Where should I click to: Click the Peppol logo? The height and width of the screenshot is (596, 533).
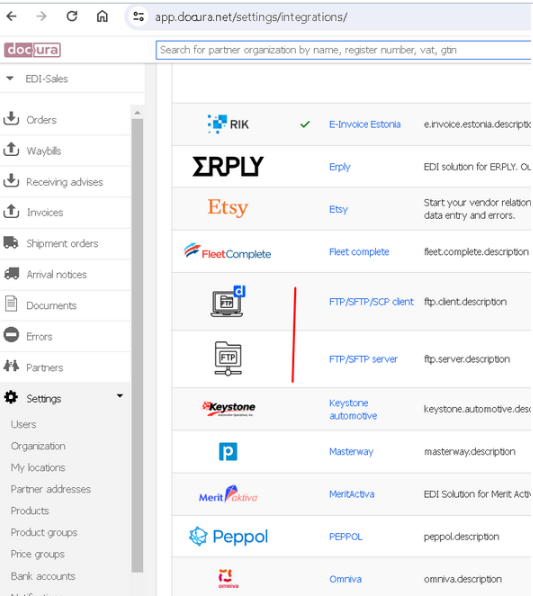228,536
